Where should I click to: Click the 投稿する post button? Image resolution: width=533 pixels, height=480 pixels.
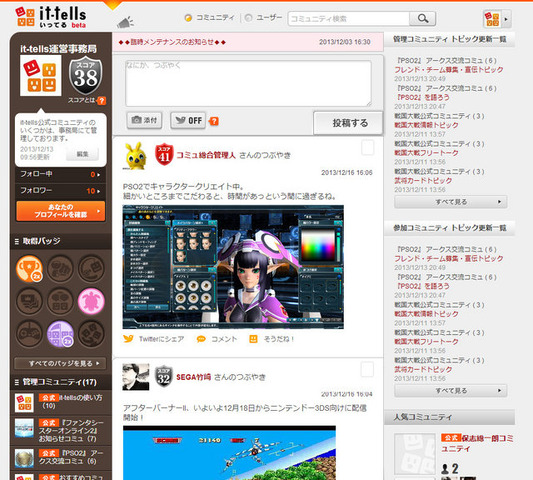(x=348, y=123)
